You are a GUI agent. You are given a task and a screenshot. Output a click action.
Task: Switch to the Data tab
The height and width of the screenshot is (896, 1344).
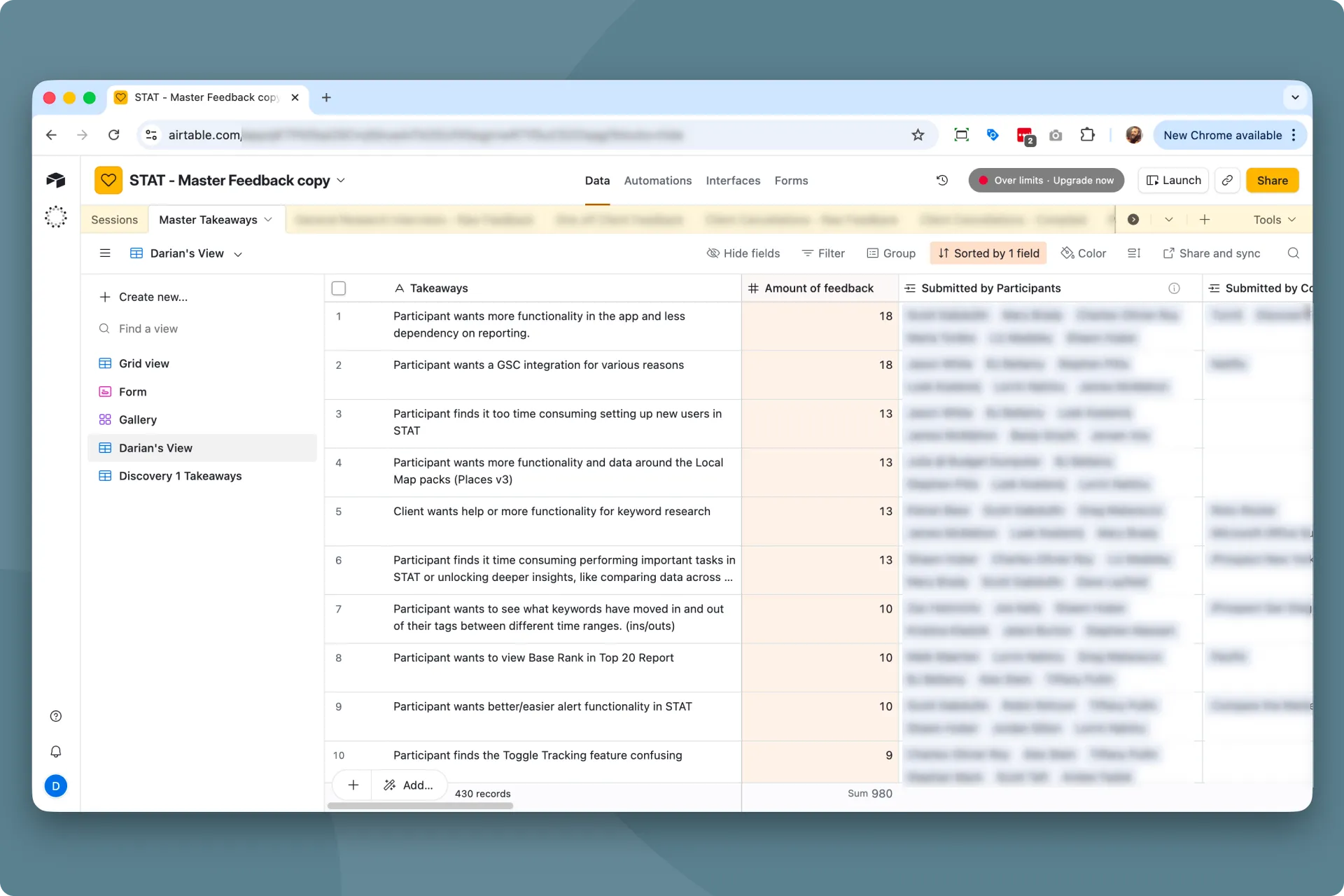point(597,181)
